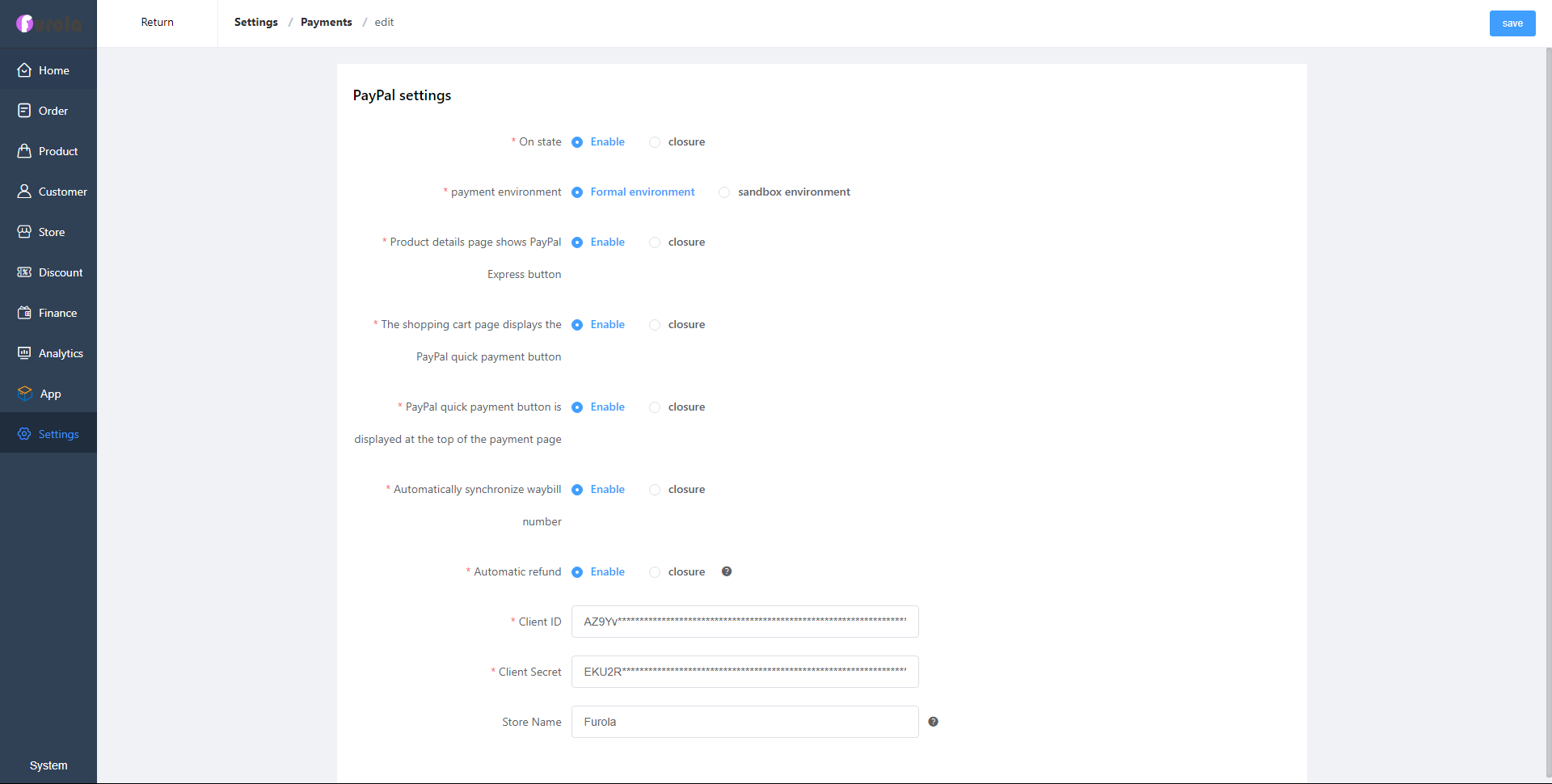Open the Product section
1552x784 pixels.
coord(48,151)
